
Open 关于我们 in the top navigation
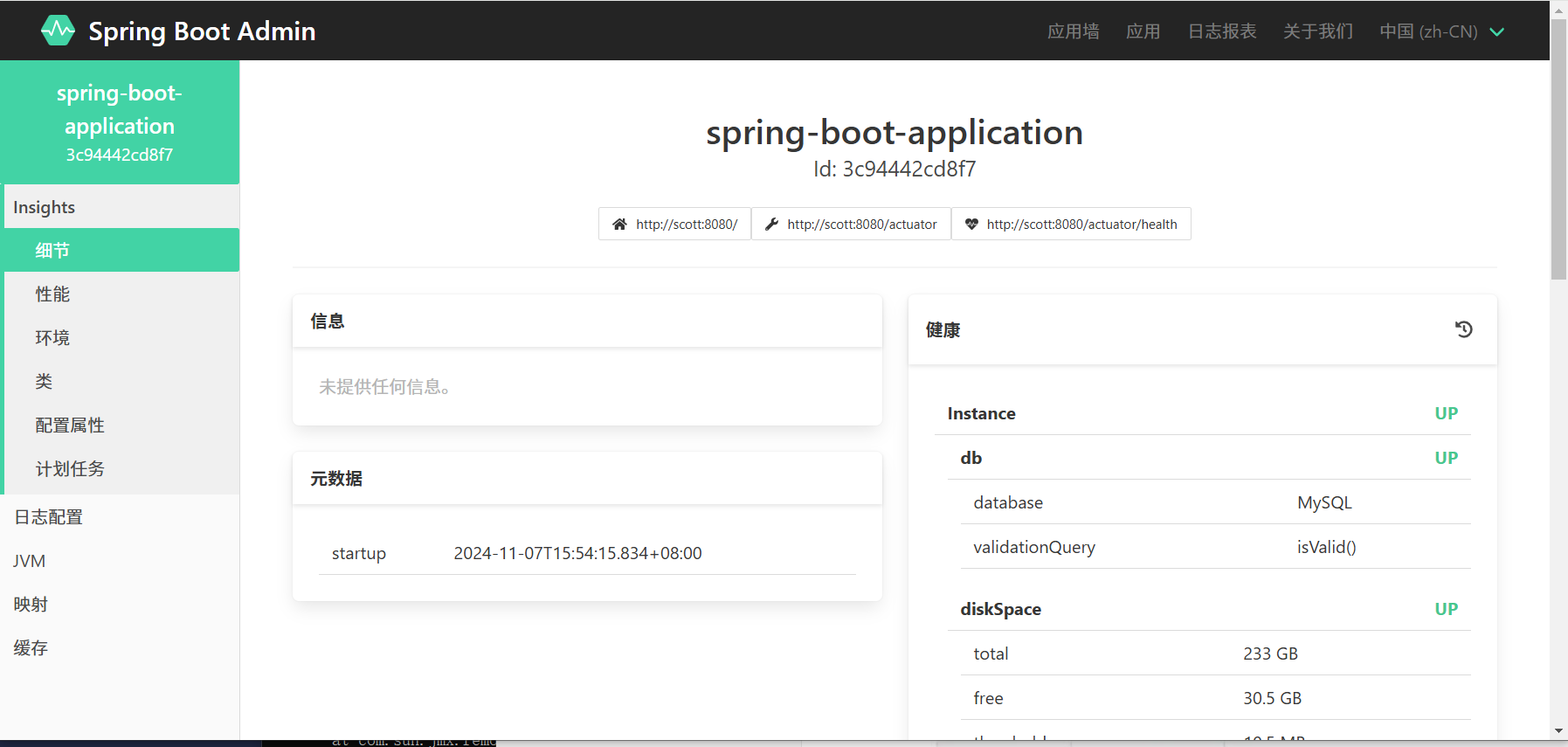pos(1318,31)
